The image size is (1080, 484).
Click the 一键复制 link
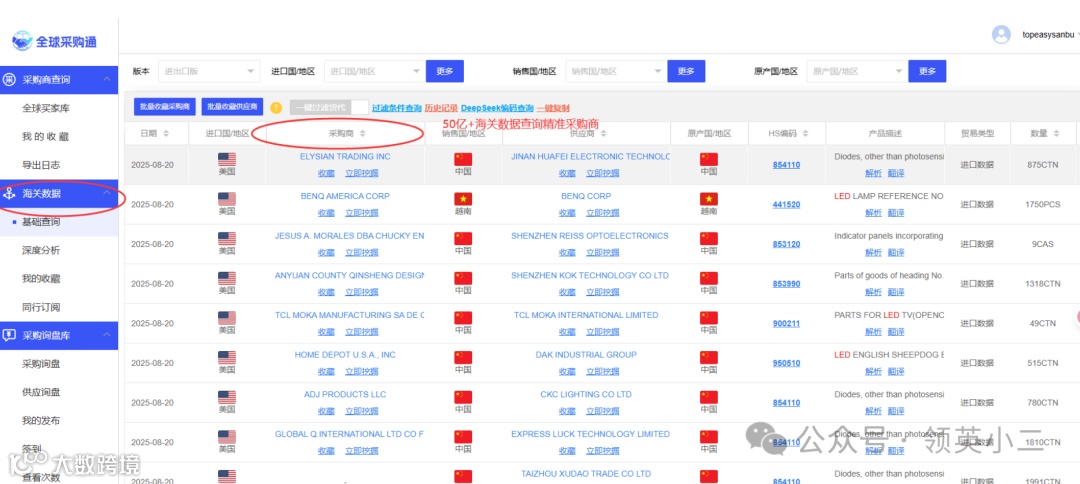click(553, 108)
